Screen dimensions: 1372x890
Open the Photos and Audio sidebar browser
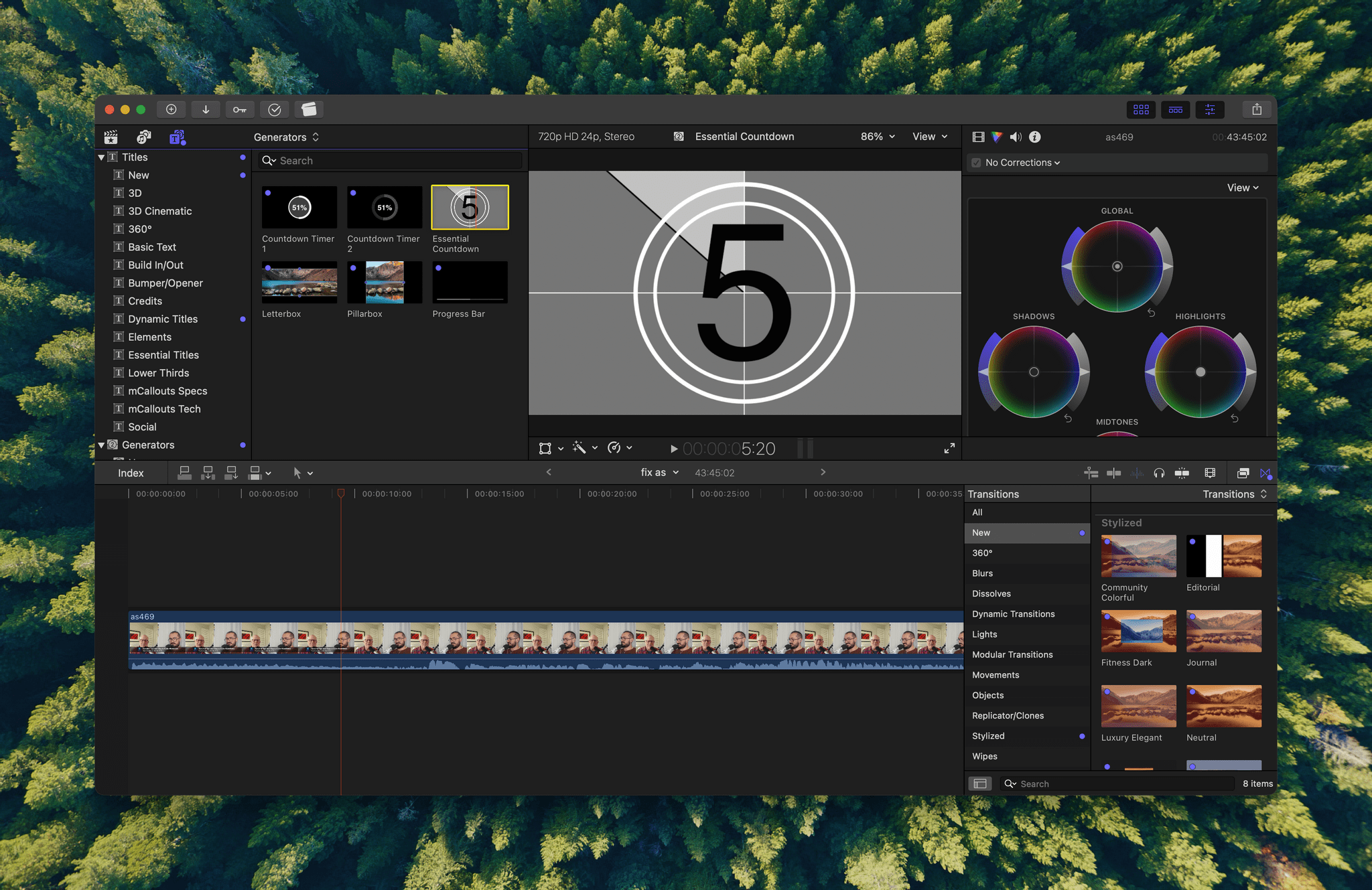click(x=143, y=137)
